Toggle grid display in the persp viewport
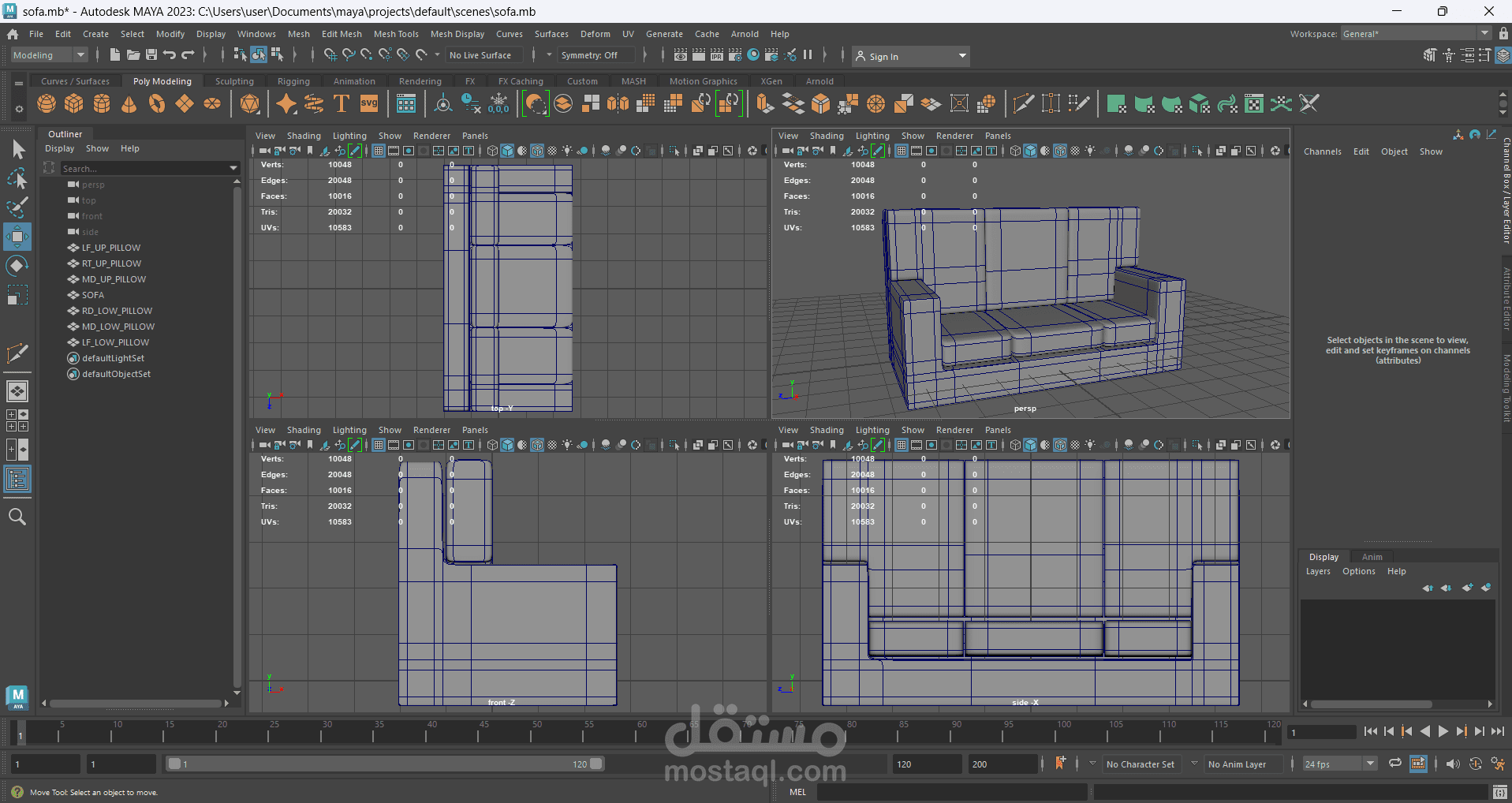Image resolution: width=1512 pixels, height=803 pixels. pyautogui.click(x=902, y=151)
